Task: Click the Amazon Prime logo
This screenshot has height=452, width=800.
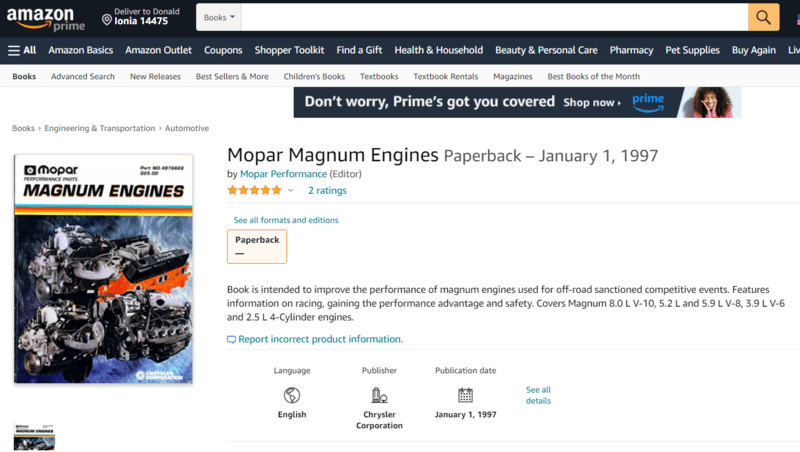Action: pyautogui.click(x=45, y=19)
